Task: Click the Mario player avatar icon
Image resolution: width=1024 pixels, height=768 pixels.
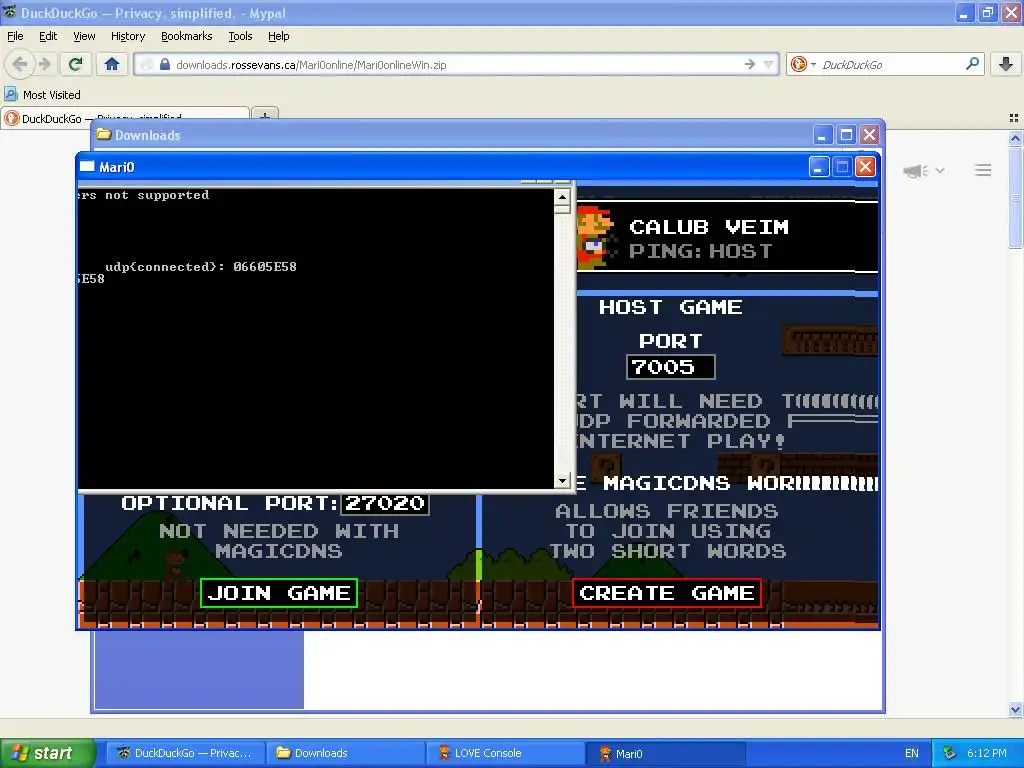Action: [596, 238]
